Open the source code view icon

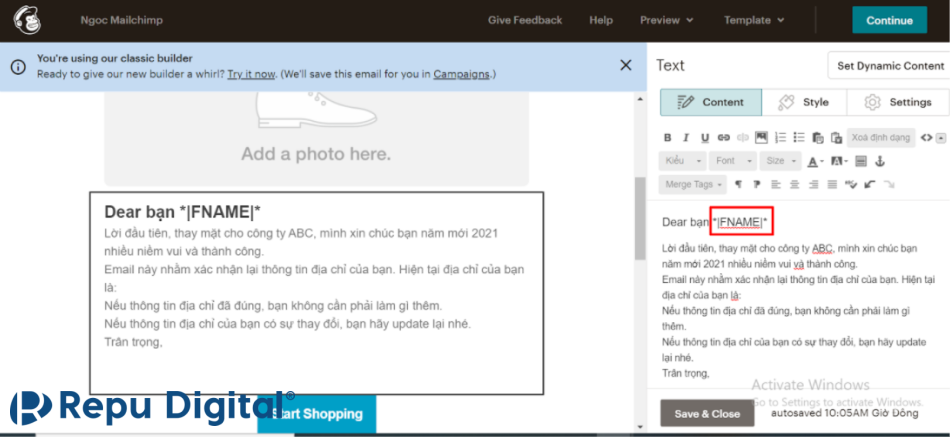pyautogui.click(x=927, y=137)
